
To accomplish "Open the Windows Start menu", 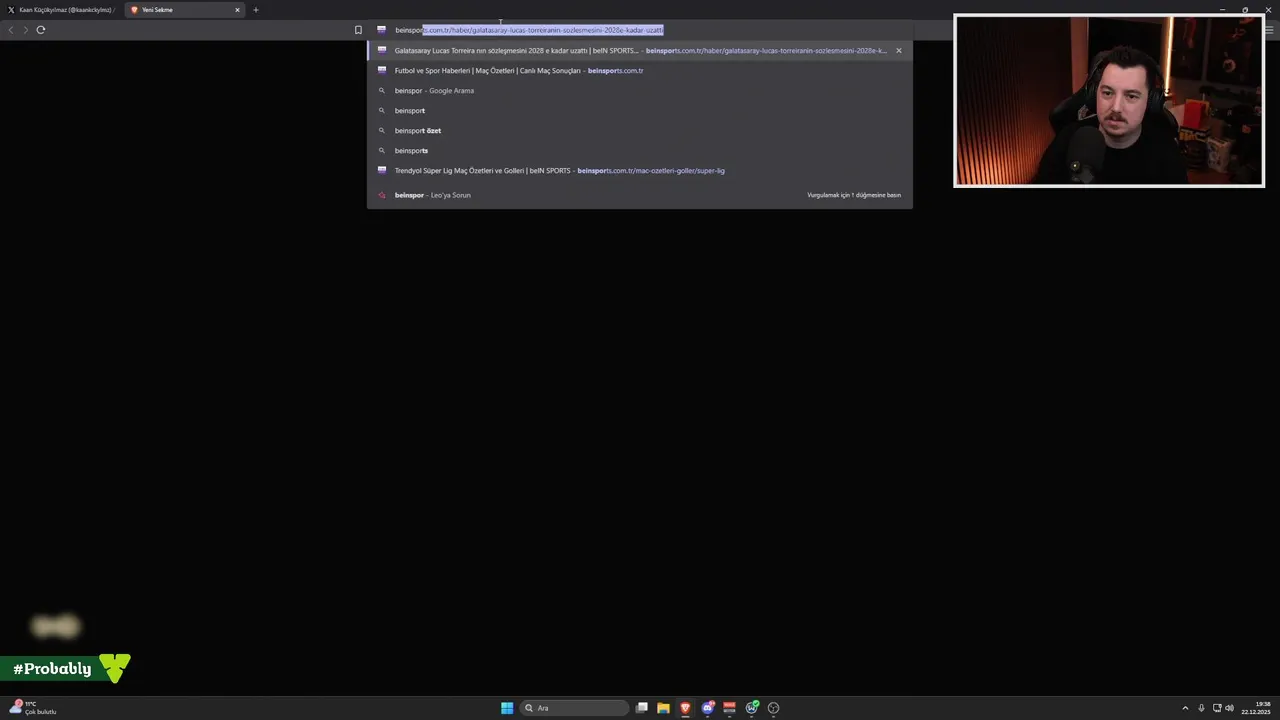I will tap(507, 708).
